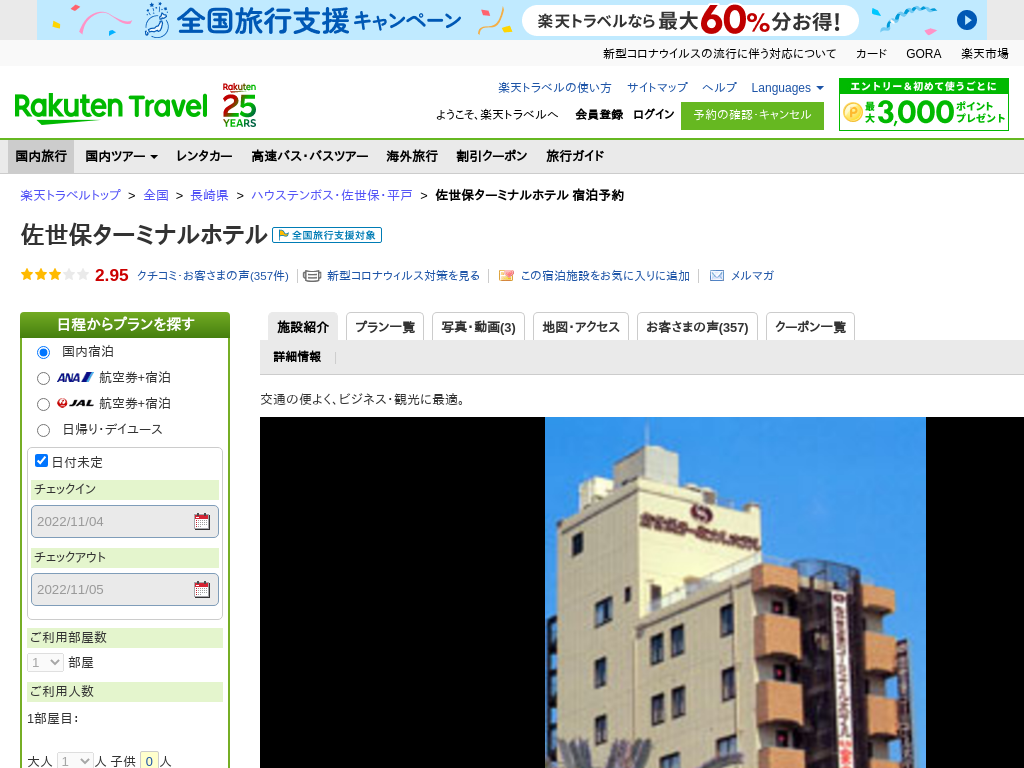Open the Languages dropdown
1024x768 pixels.
coord(788,88)
